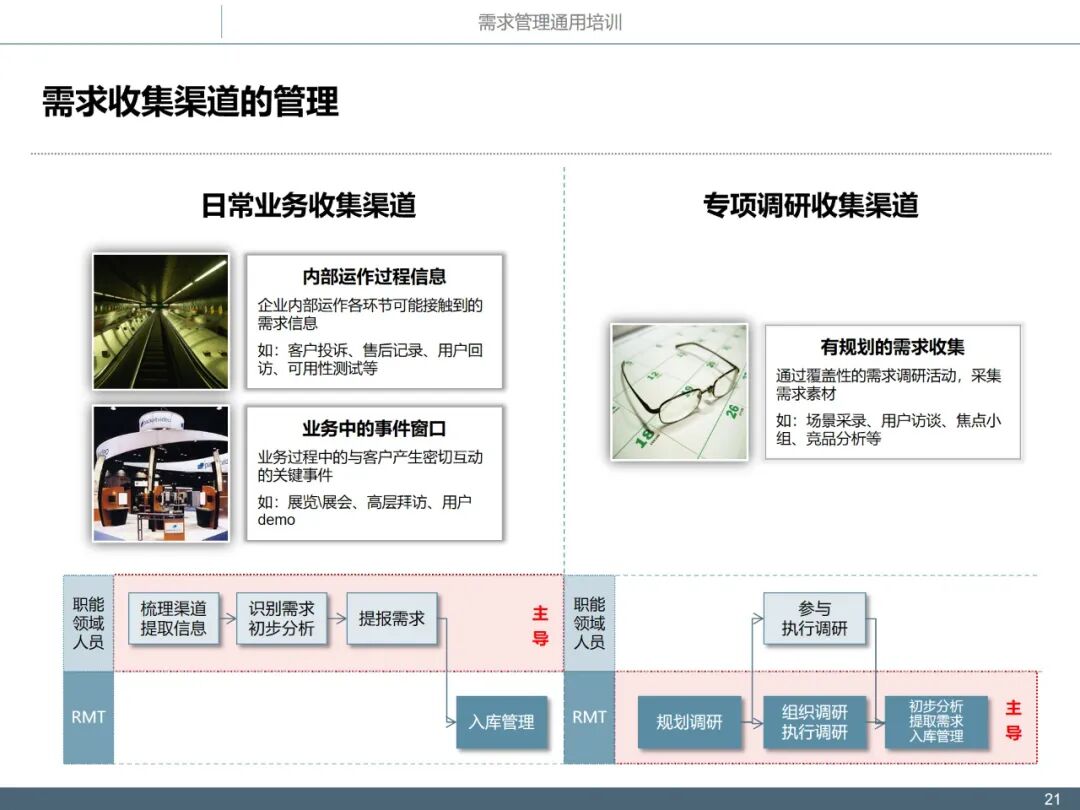This screenshot has height=810, width=1080.
Task: Click the 规划调研 blue box
Action: tap(689, 722)
